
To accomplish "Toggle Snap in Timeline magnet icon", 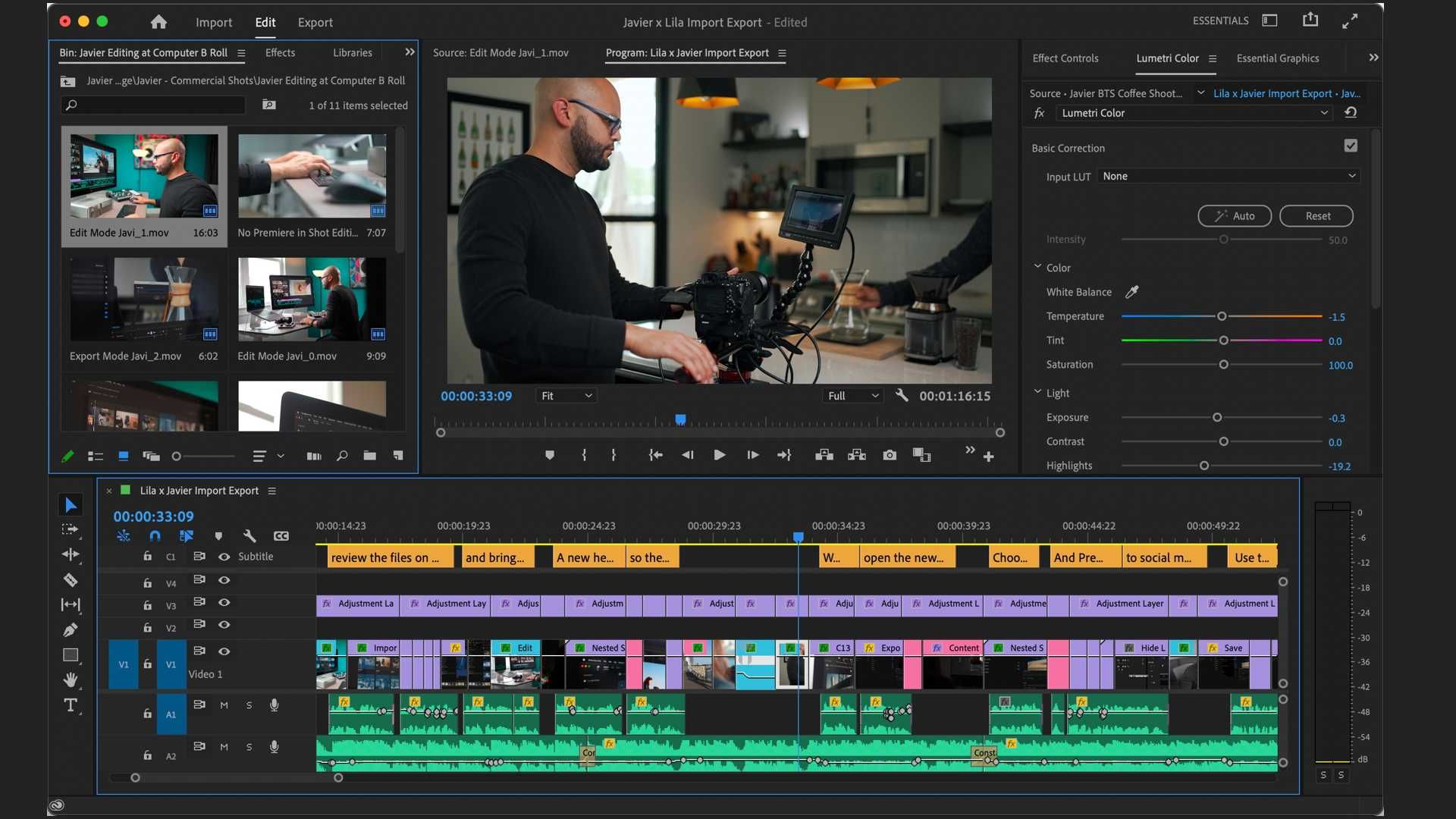I will pos(155,536).
